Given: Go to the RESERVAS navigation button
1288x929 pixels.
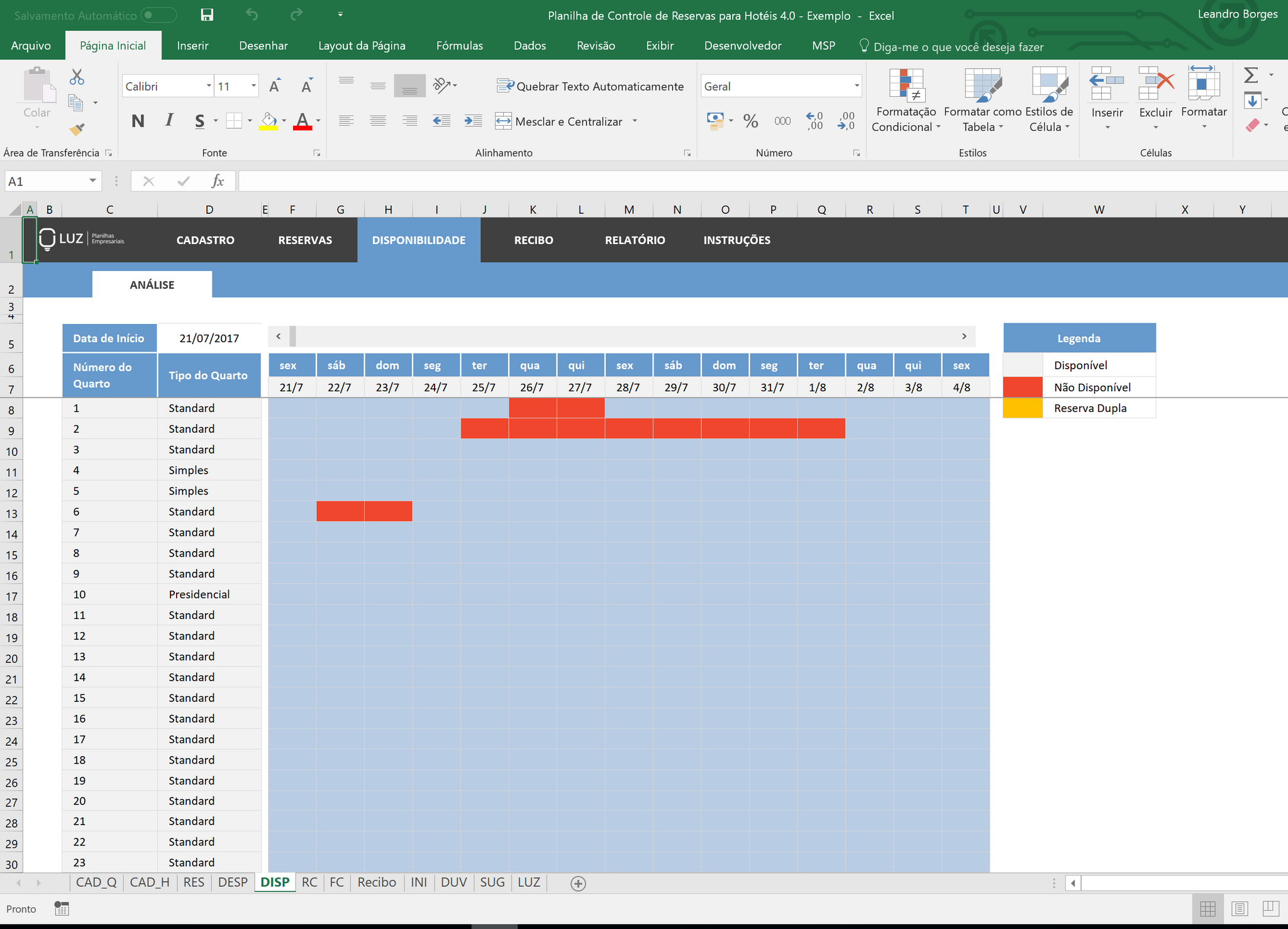Looking at the screenshot, I should pos(305,240).
